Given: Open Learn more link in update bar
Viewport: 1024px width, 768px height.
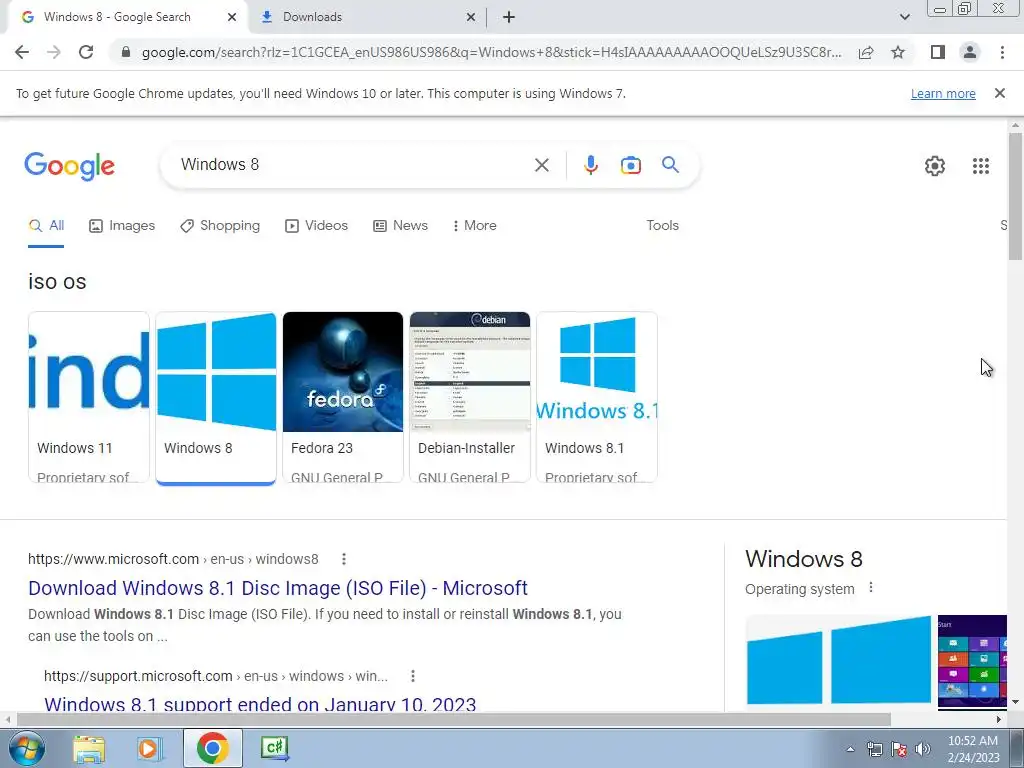Looking at the screenshot, I should tap(943, 93).
